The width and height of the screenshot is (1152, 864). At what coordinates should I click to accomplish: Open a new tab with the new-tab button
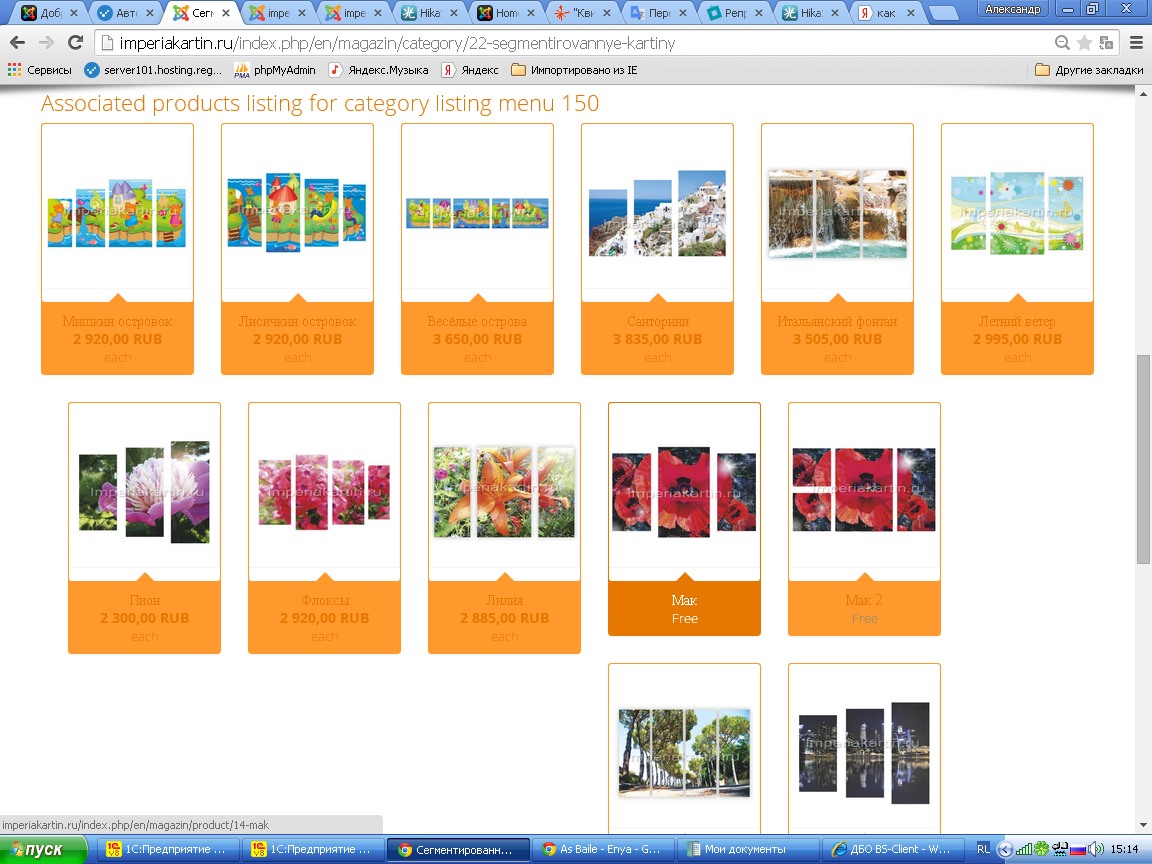(x=943, y=13)
